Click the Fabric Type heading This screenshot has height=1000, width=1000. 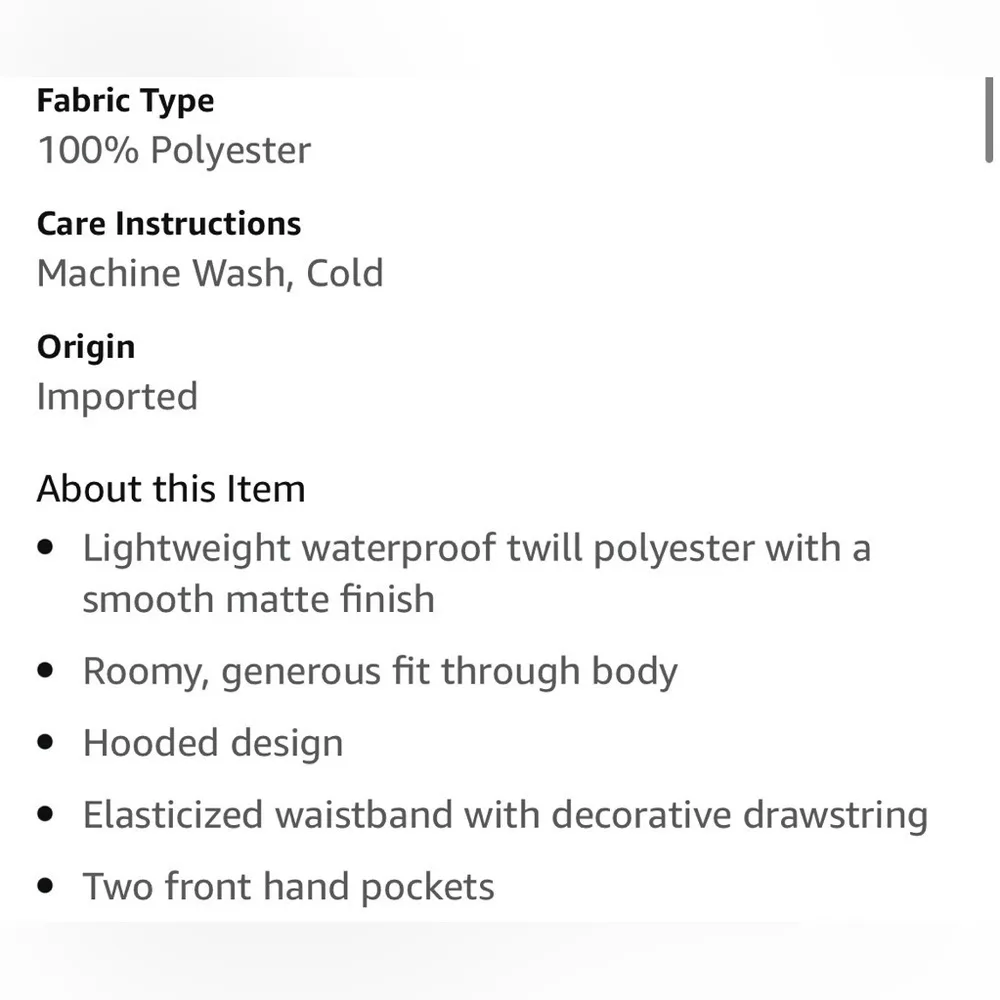pyautogui.click(x=125, y=101)
